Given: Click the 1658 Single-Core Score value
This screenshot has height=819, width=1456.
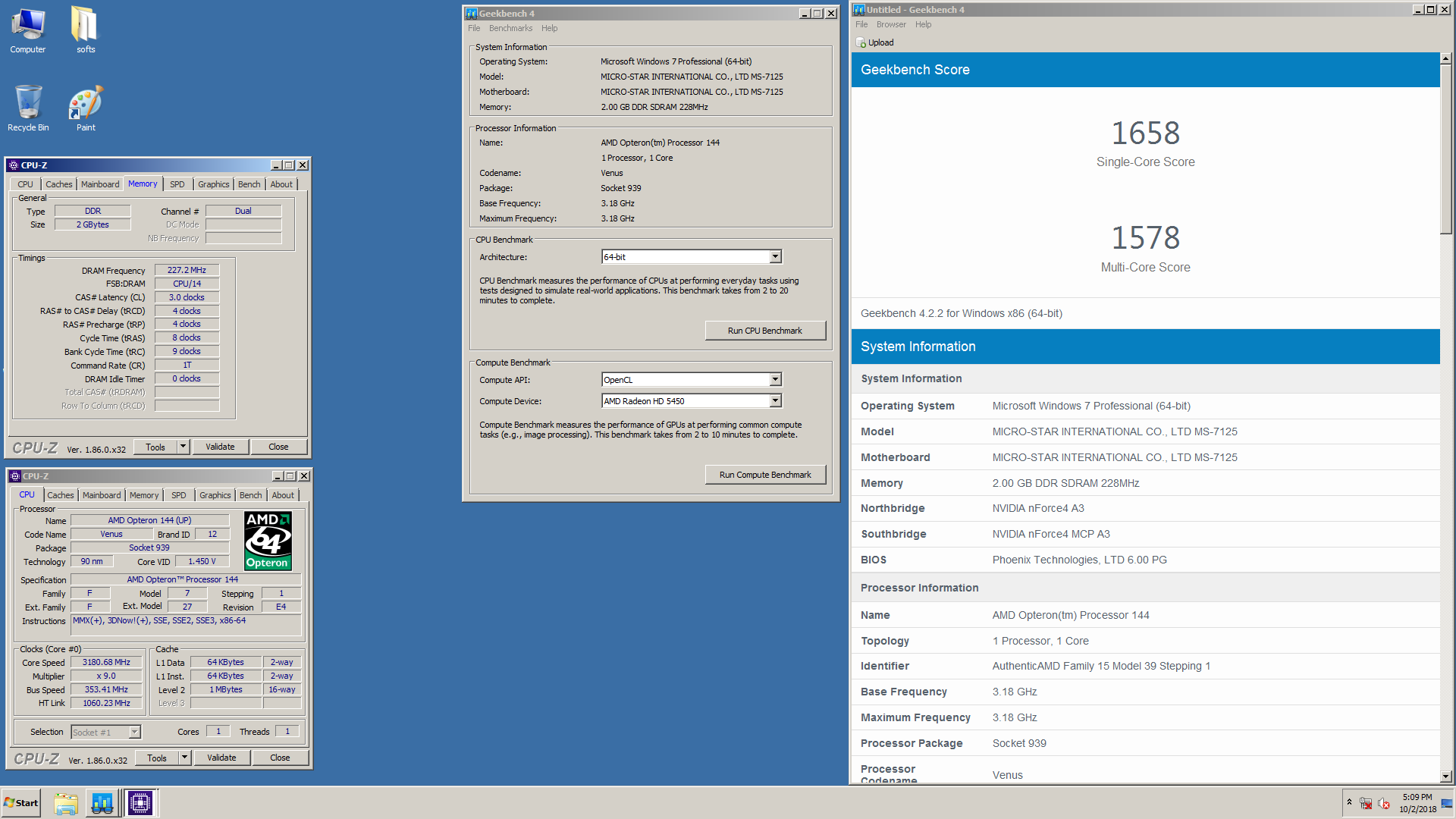Looking at the screenshot, I should (1145, 133).
